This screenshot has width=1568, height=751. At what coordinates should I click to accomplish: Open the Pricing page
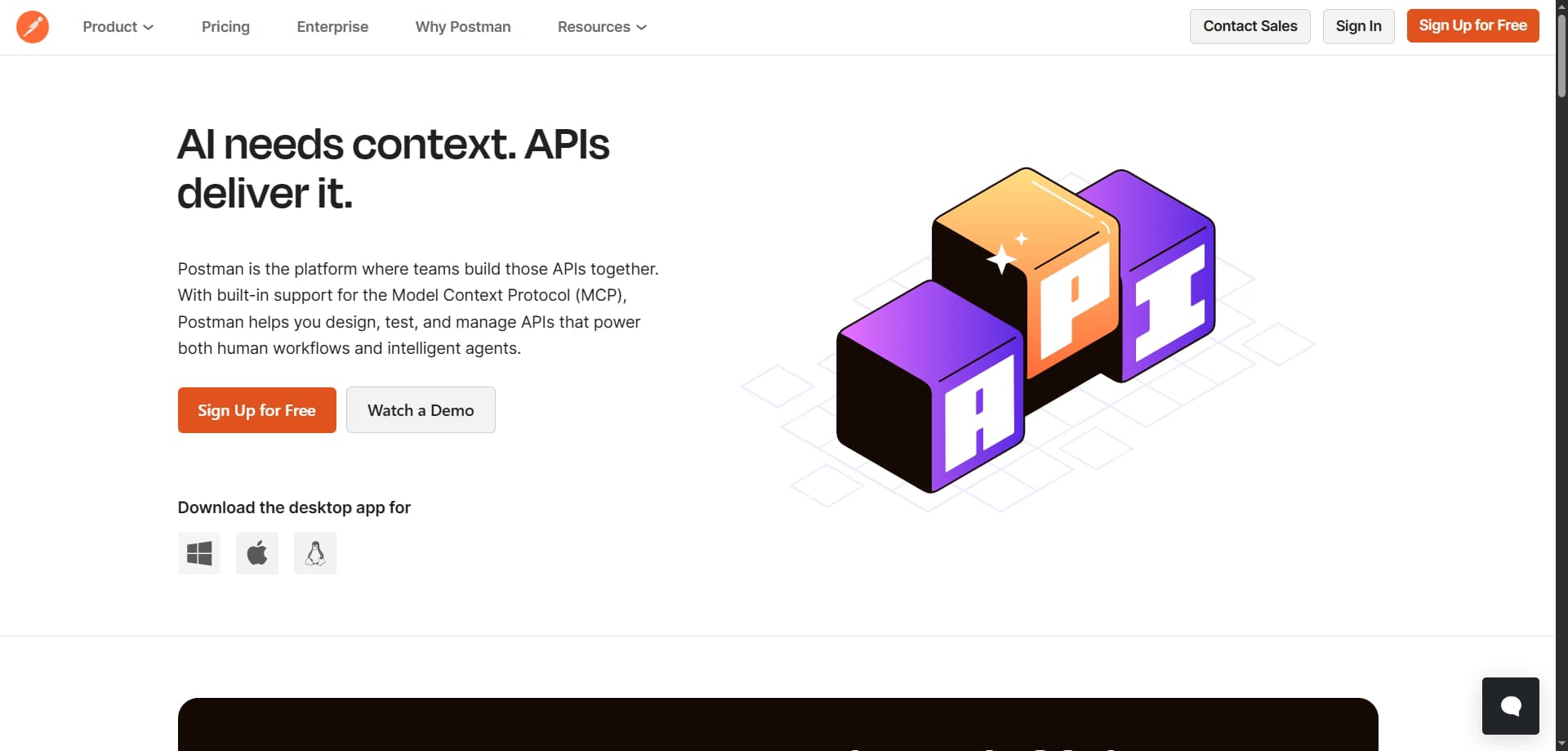225,27
